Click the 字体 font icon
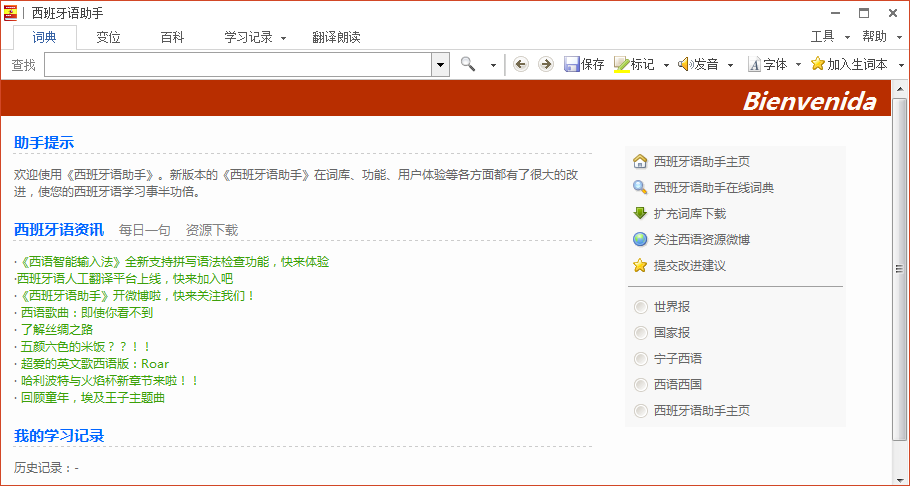This screenshot has width=910, height=486. pos(754,64)
